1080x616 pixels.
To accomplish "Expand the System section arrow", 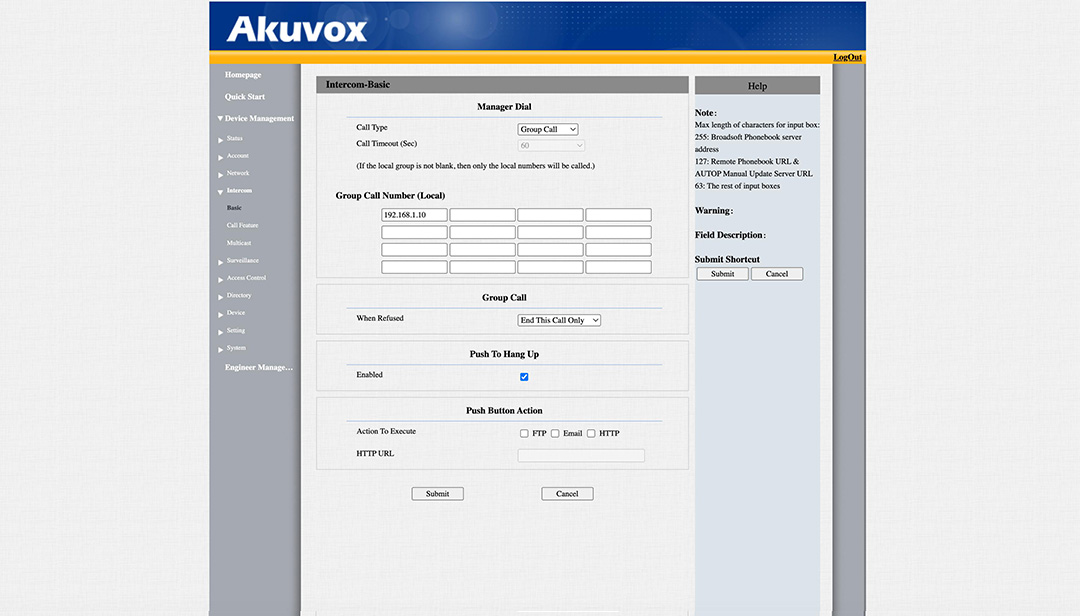I will 221,349.
